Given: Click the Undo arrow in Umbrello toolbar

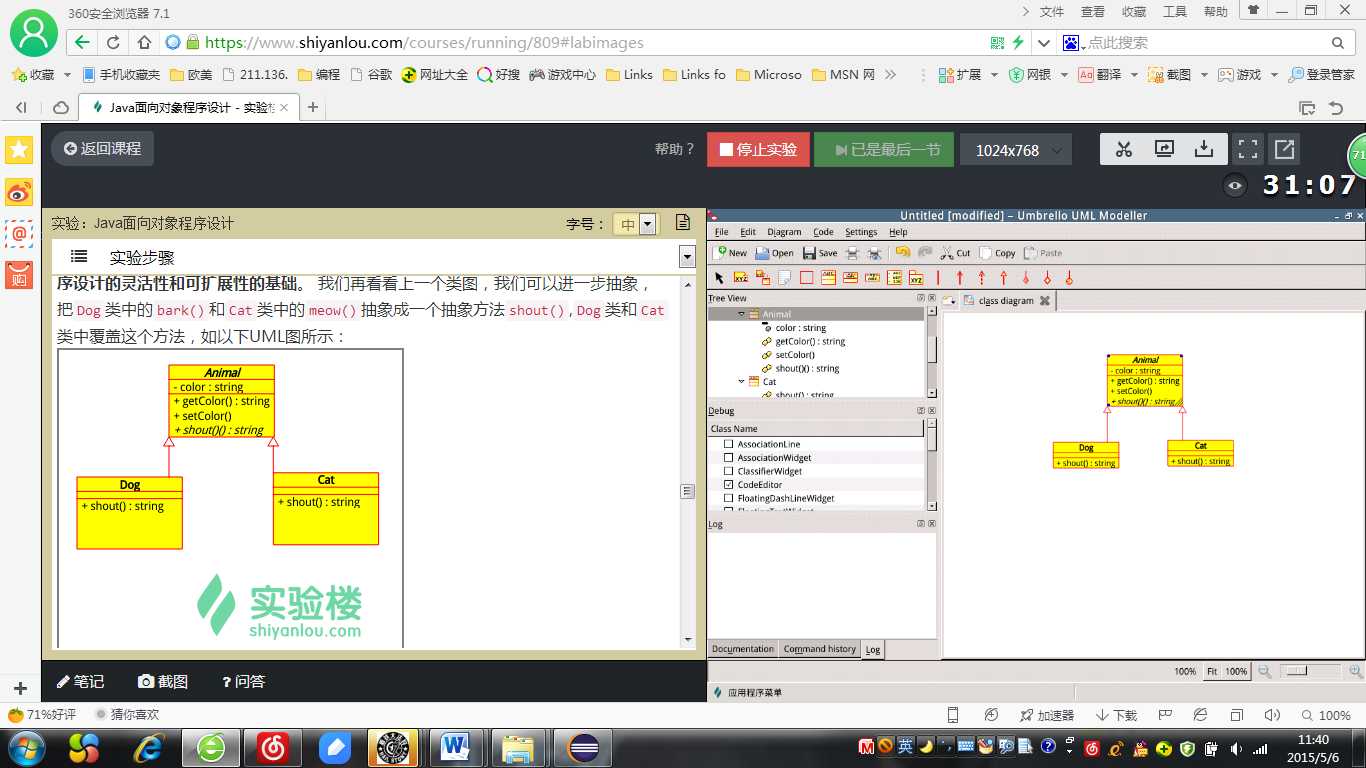Looking at the screenshot, I should tap(903, 253).
